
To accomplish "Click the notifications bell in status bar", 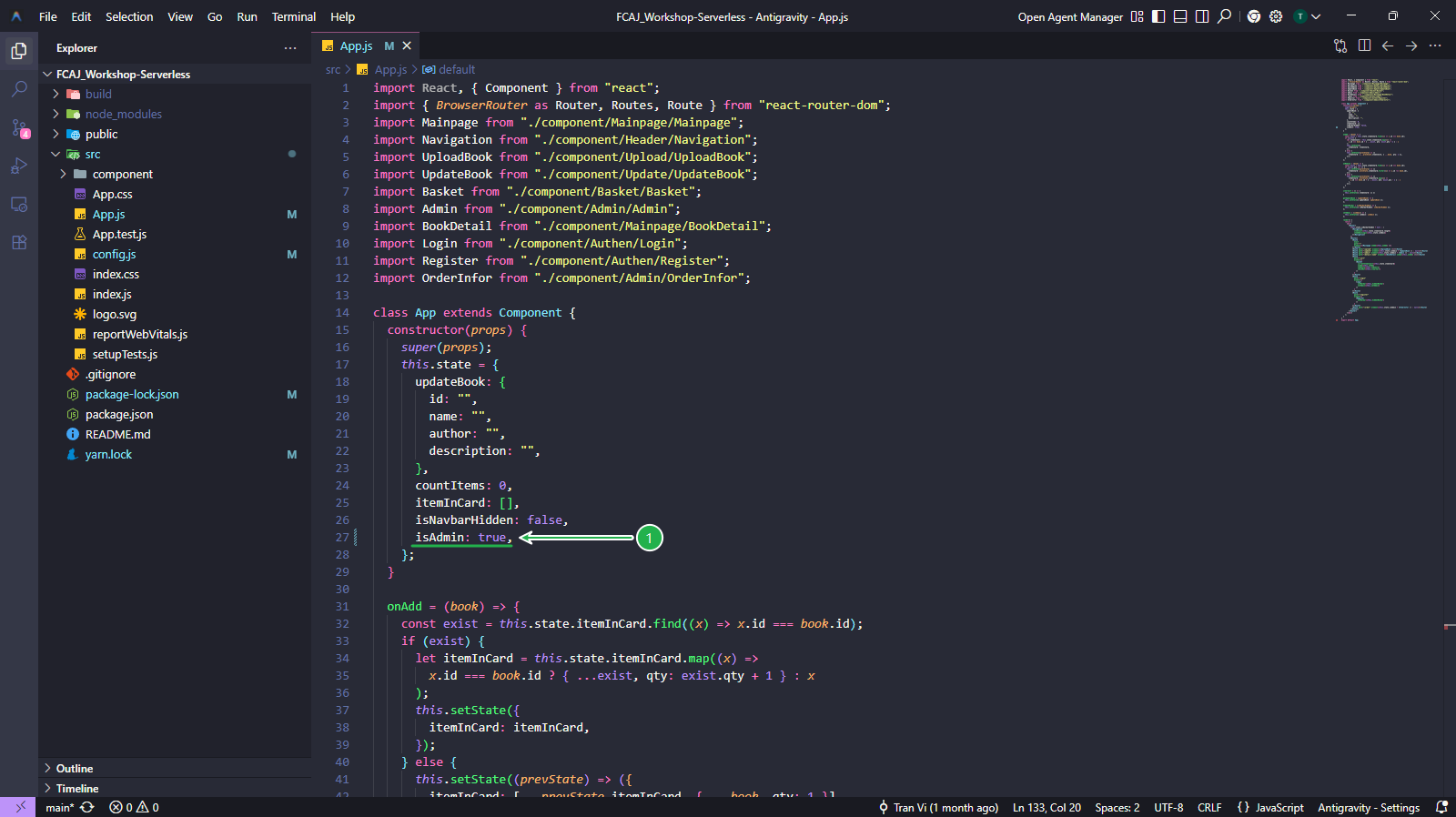I will coord(1441,807).
